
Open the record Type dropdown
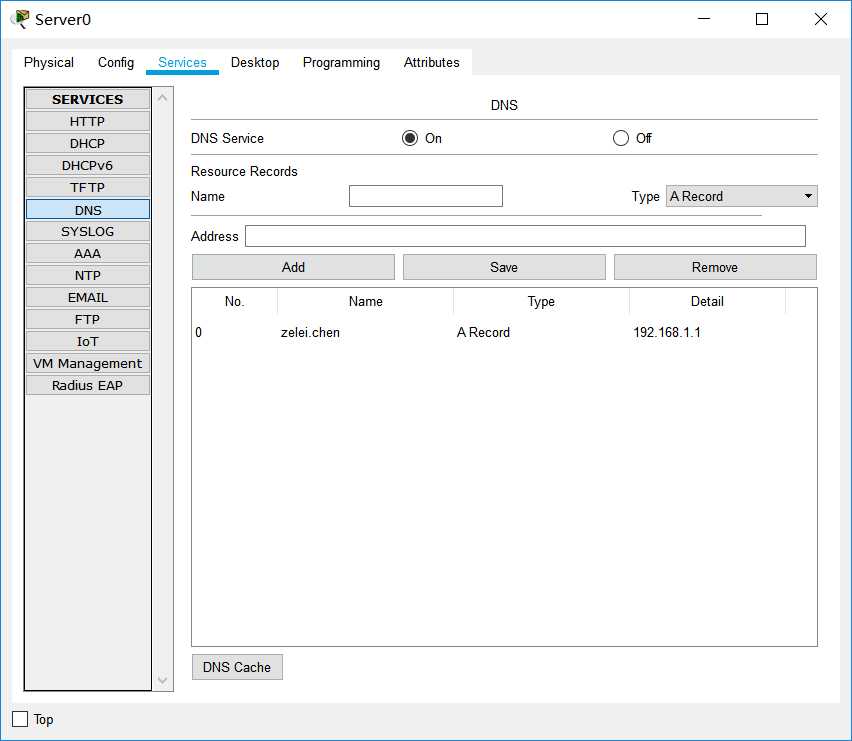(x=742, y=196)
